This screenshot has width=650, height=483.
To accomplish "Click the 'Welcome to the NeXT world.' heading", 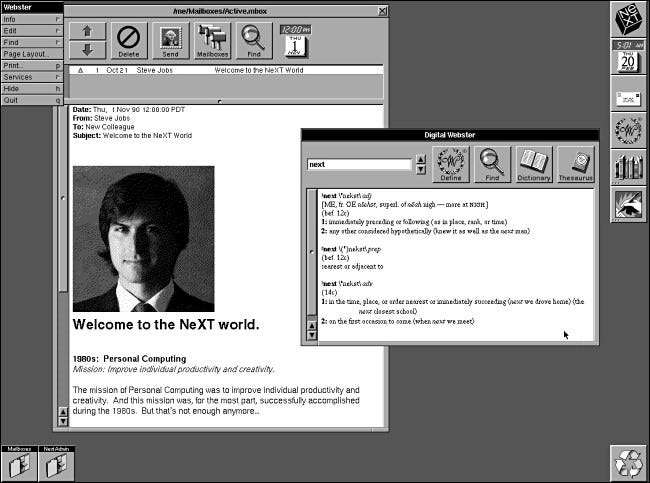I will (166, 324).
